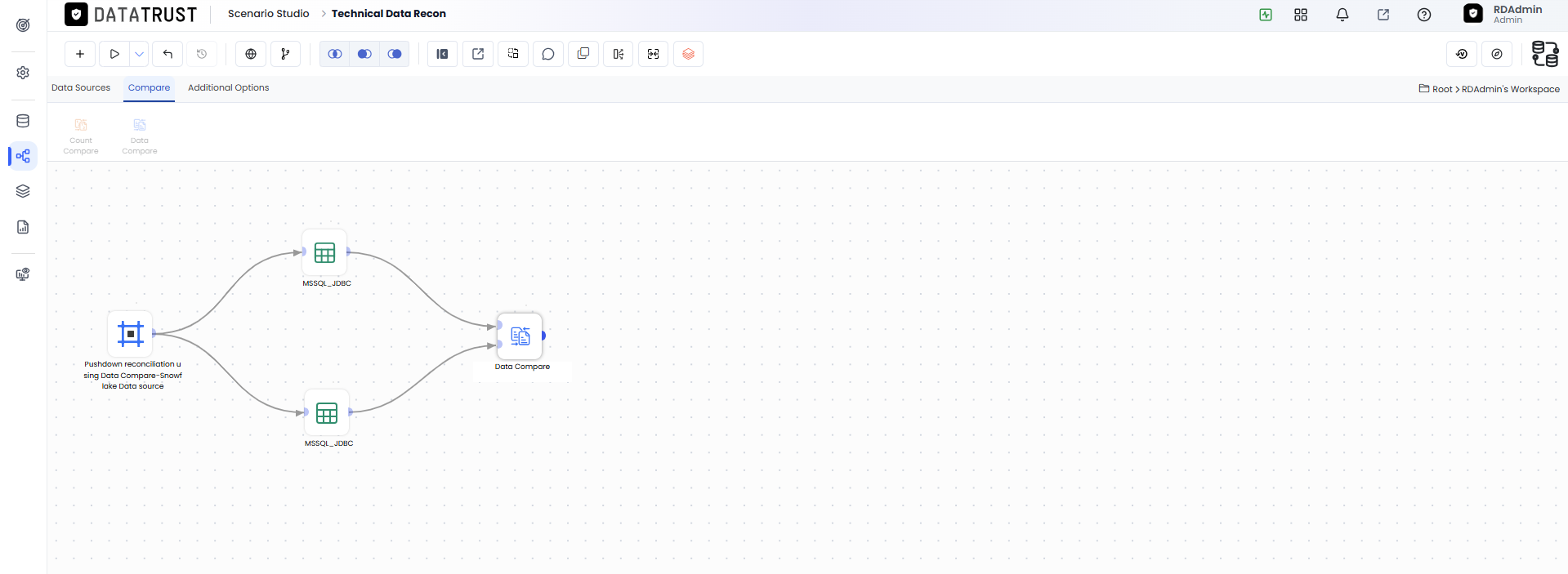Click the plus add button in toolbar
The height and width of the screenshot is (574, 1568).
click(80, 54)
